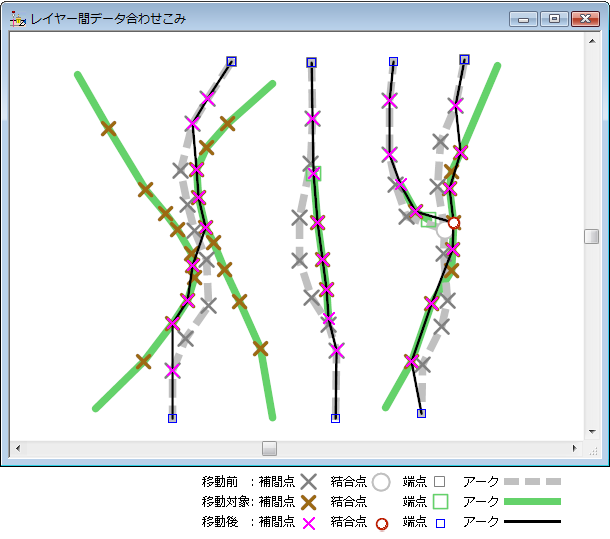Click the '移動対象:' legend label

[x=228, y=502]
